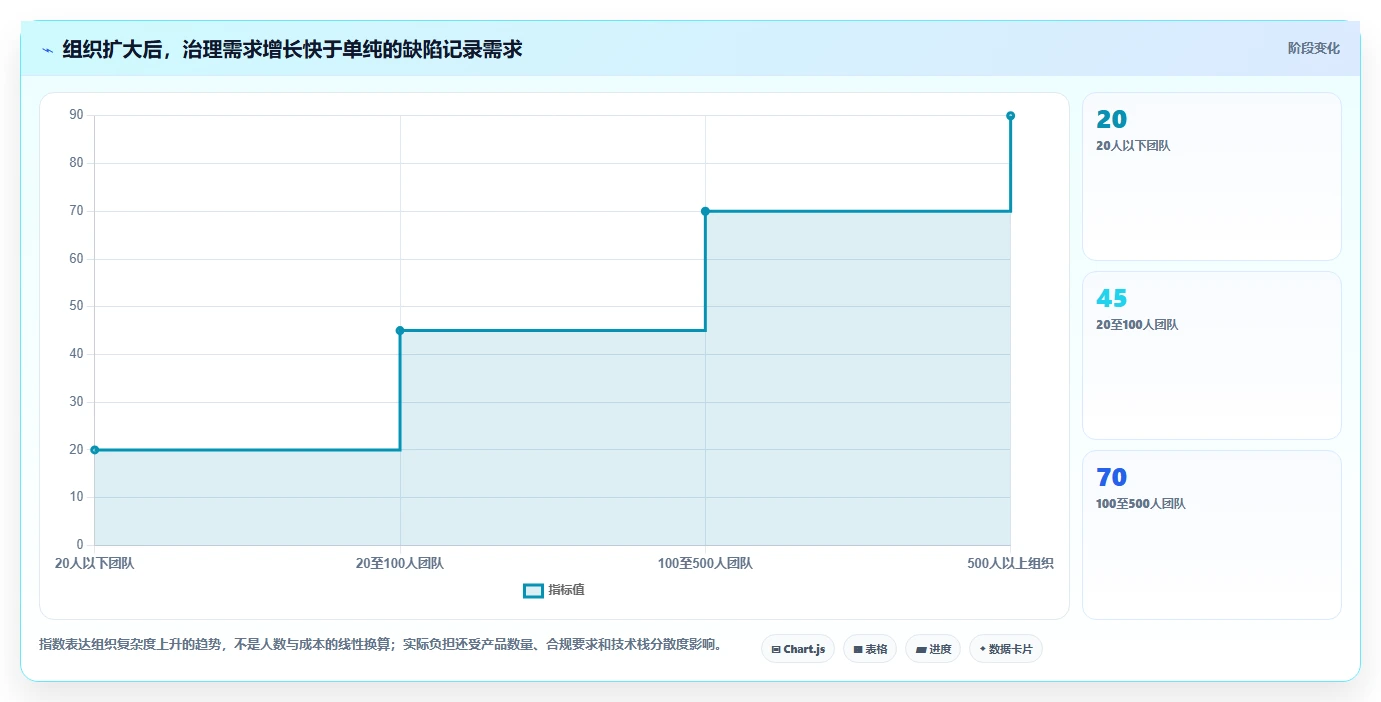Click the 进度 tag chip
The height and width of the screenshot is (702, 1381).
click(x=933, y=649)
